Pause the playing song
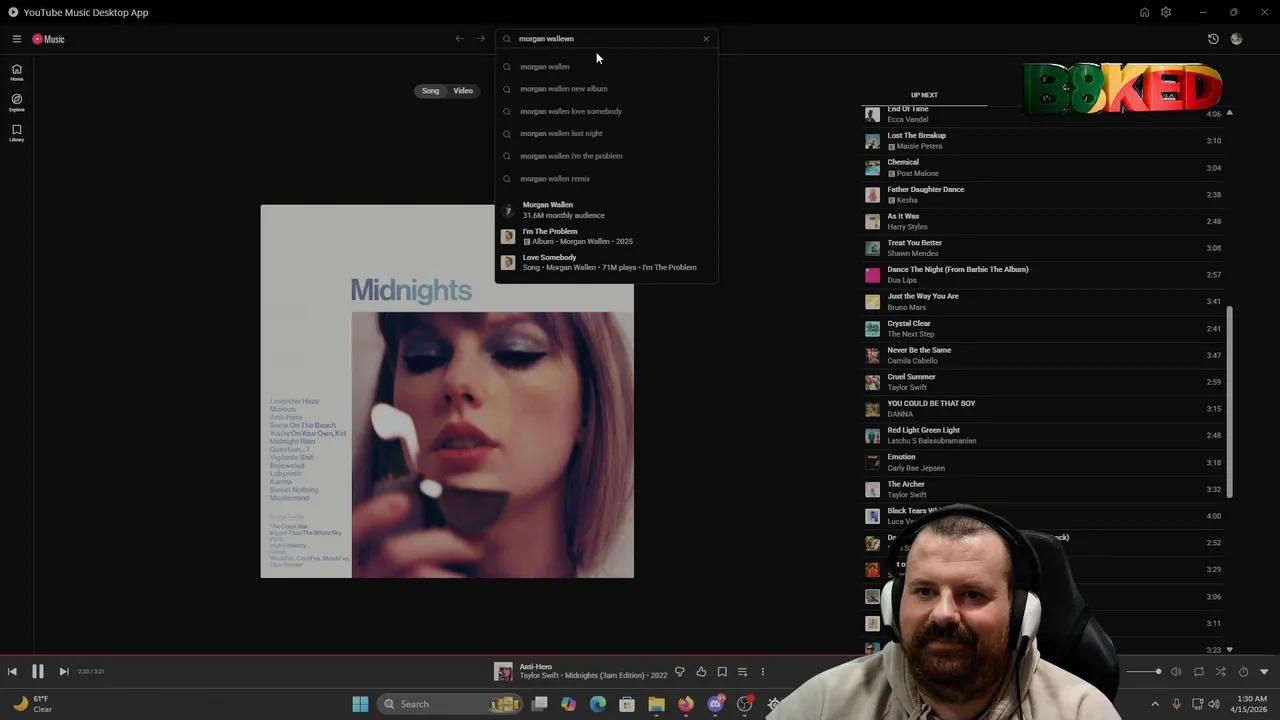Image resolution: width=1280 pixels, height=720 pixels. pyautogui.click(x=38, y=672)
